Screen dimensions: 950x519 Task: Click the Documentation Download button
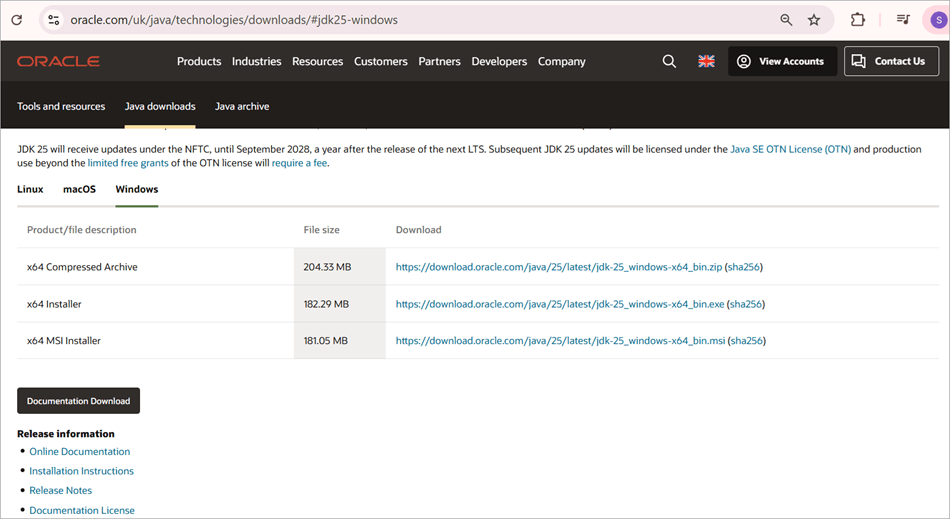tap(78, 401)
